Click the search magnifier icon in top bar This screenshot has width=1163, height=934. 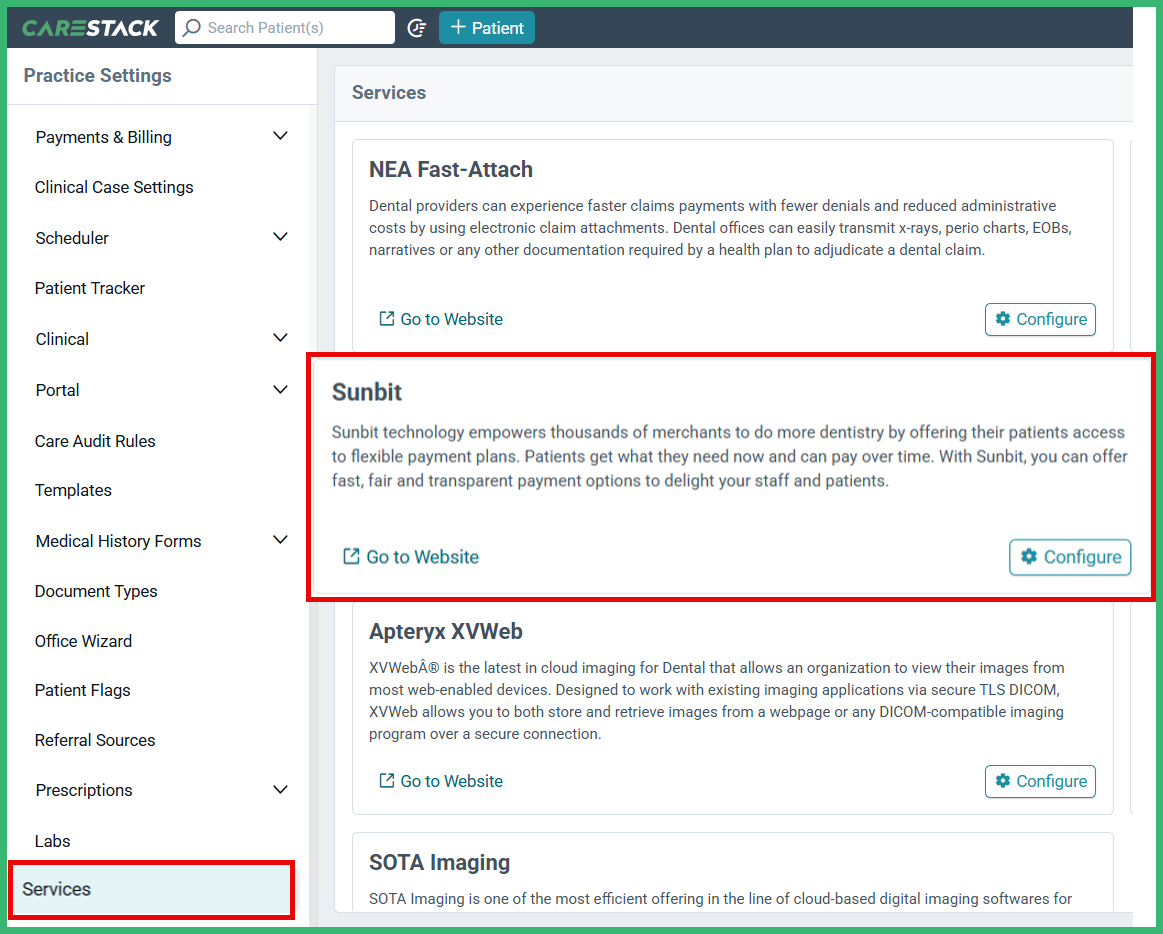[190, 27]
